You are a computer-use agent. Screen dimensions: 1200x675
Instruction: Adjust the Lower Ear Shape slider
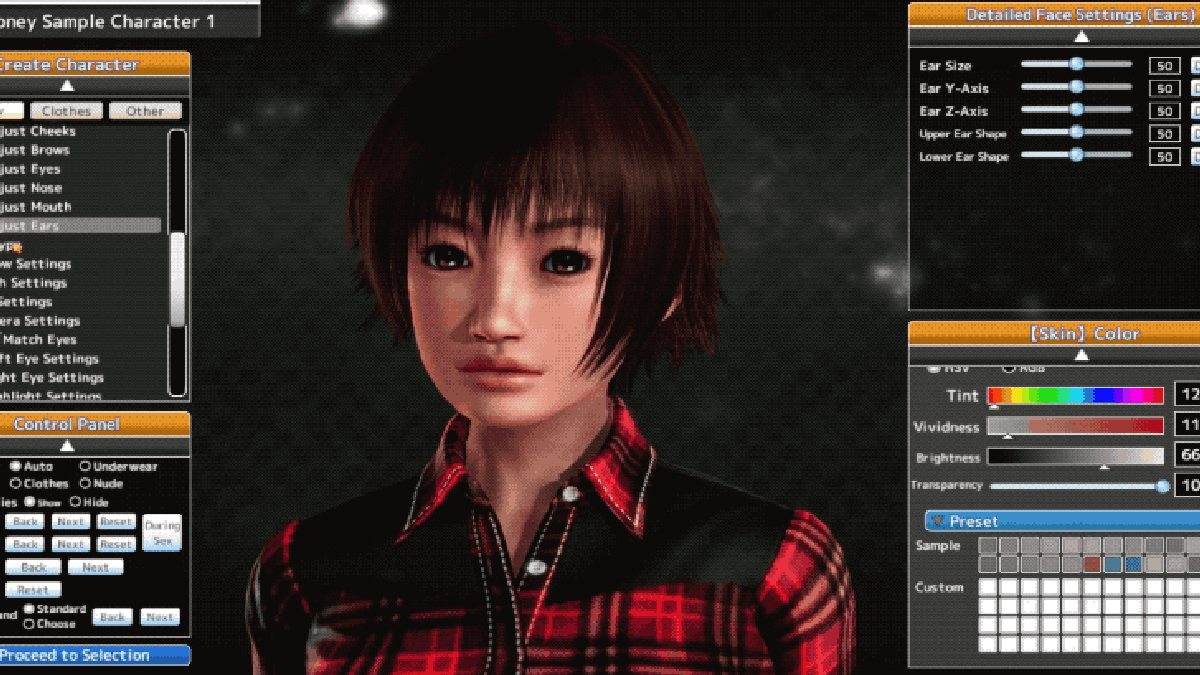[1076, 155]
